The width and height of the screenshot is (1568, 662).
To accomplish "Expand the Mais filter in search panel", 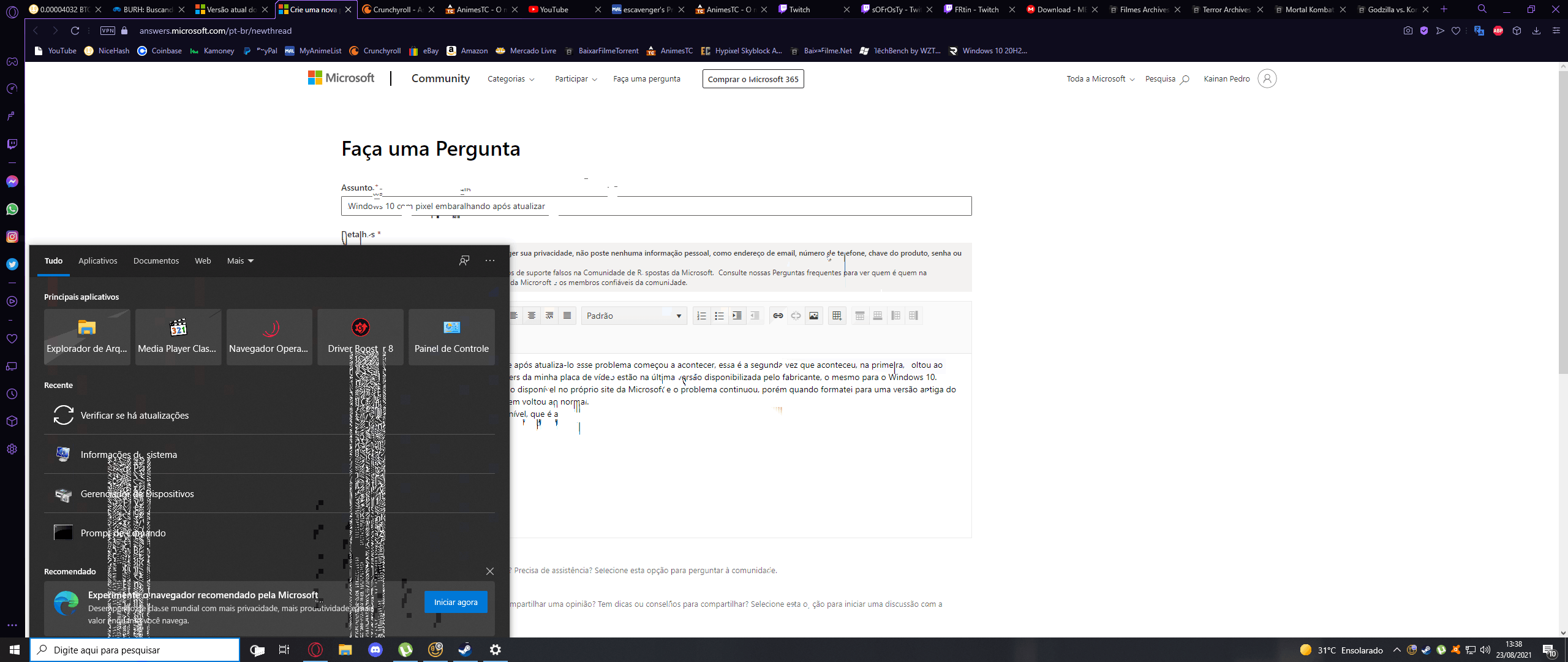I will [240, 261].
